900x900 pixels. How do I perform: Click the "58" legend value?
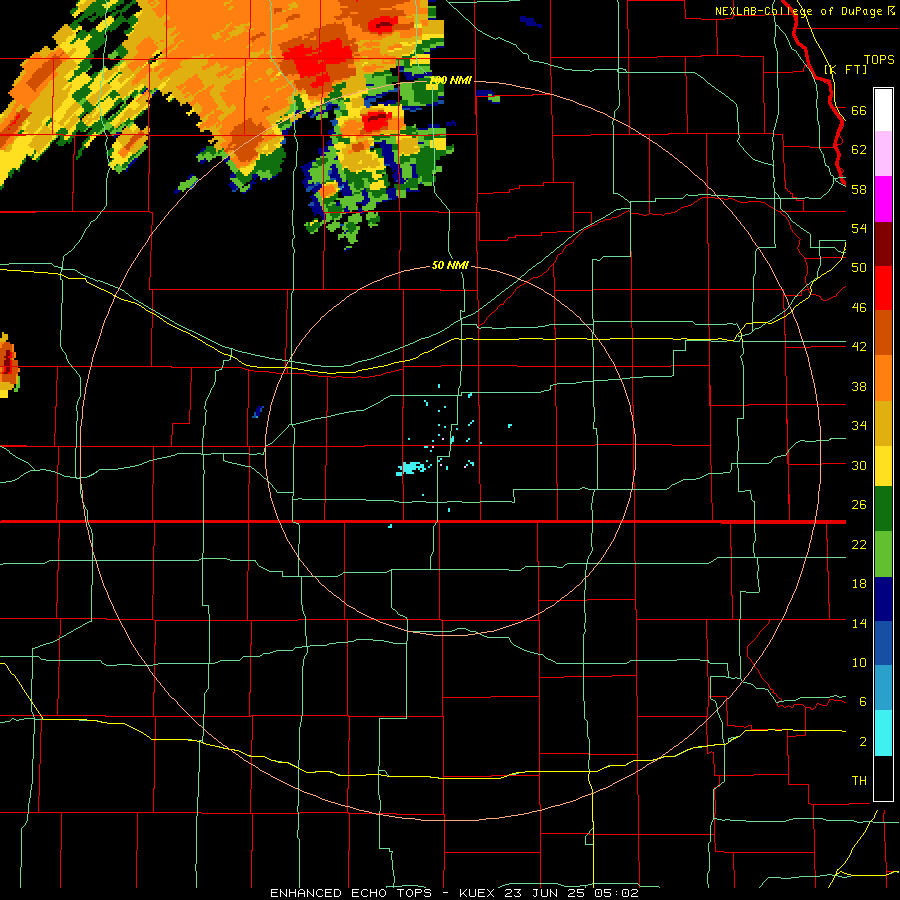[x=859, y=189]
